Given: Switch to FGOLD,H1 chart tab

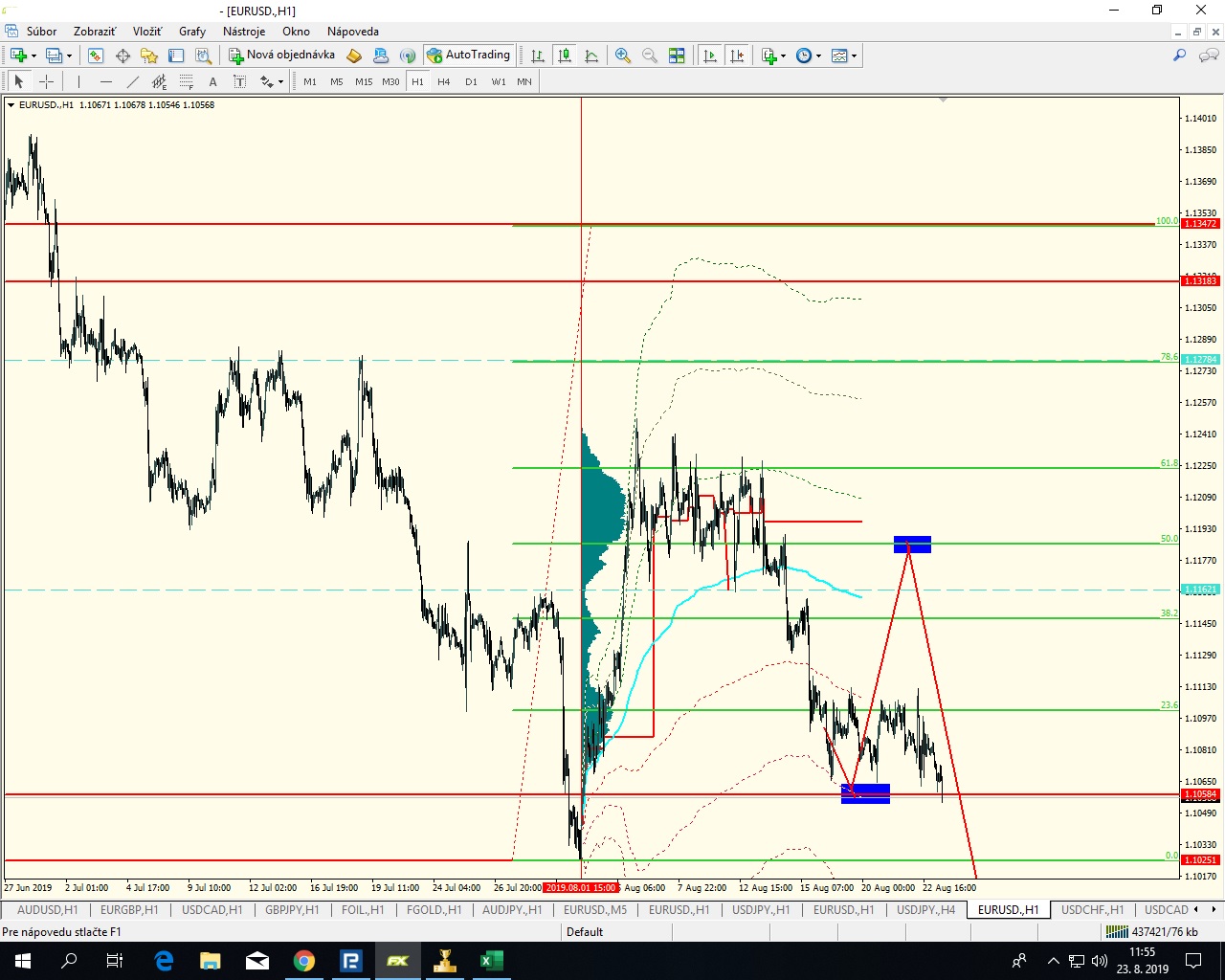Looking at the screenshot, I should click(x=434, y=910).
